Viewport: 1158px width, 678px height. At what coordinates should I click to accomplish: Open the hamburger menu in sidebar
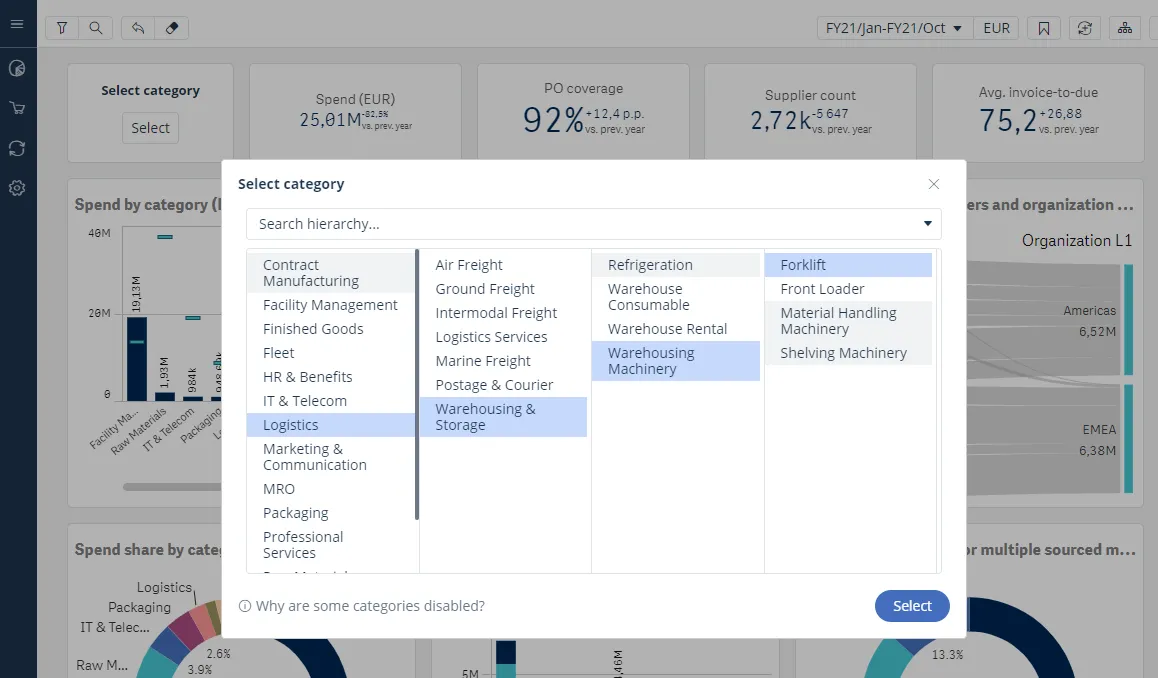point(17,24)
